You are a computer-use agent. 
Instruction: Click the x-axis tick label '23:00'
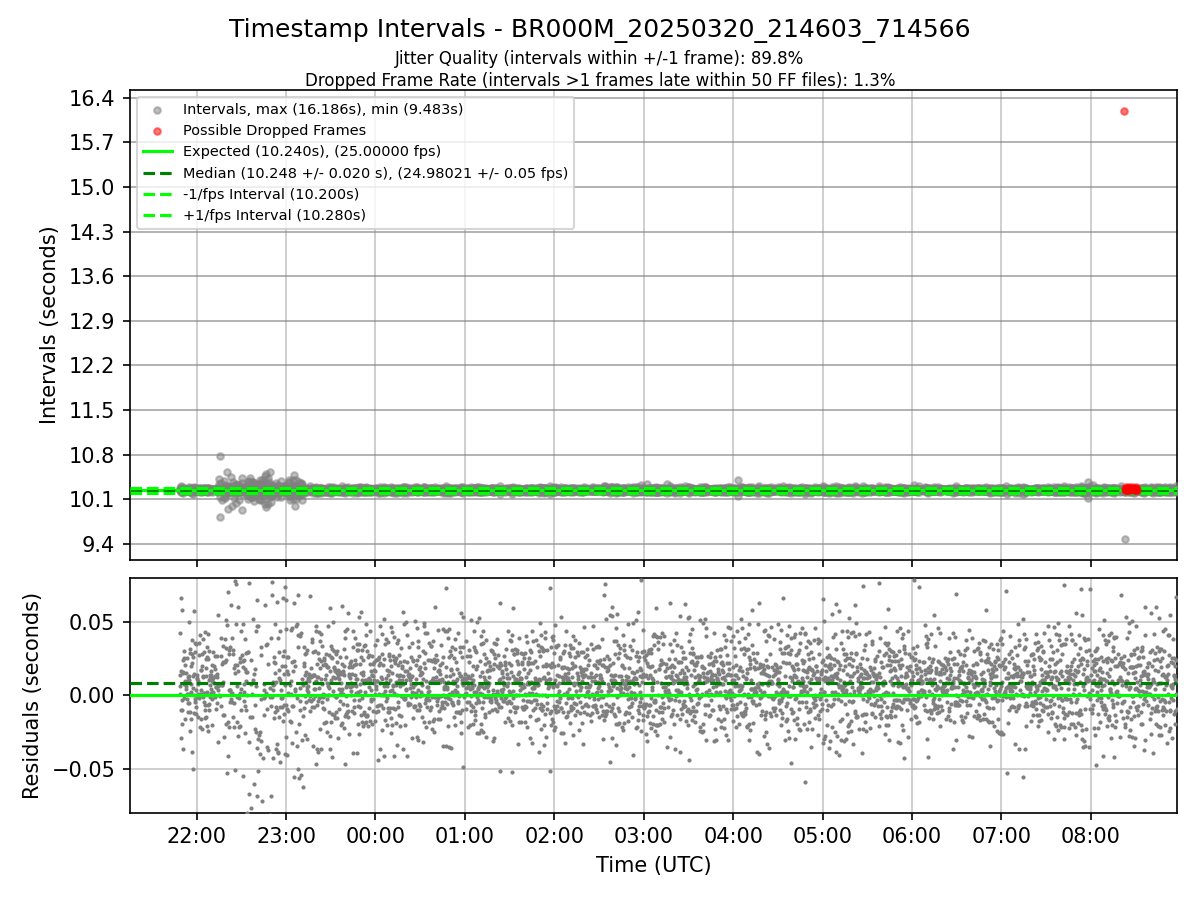click(286, 834)
